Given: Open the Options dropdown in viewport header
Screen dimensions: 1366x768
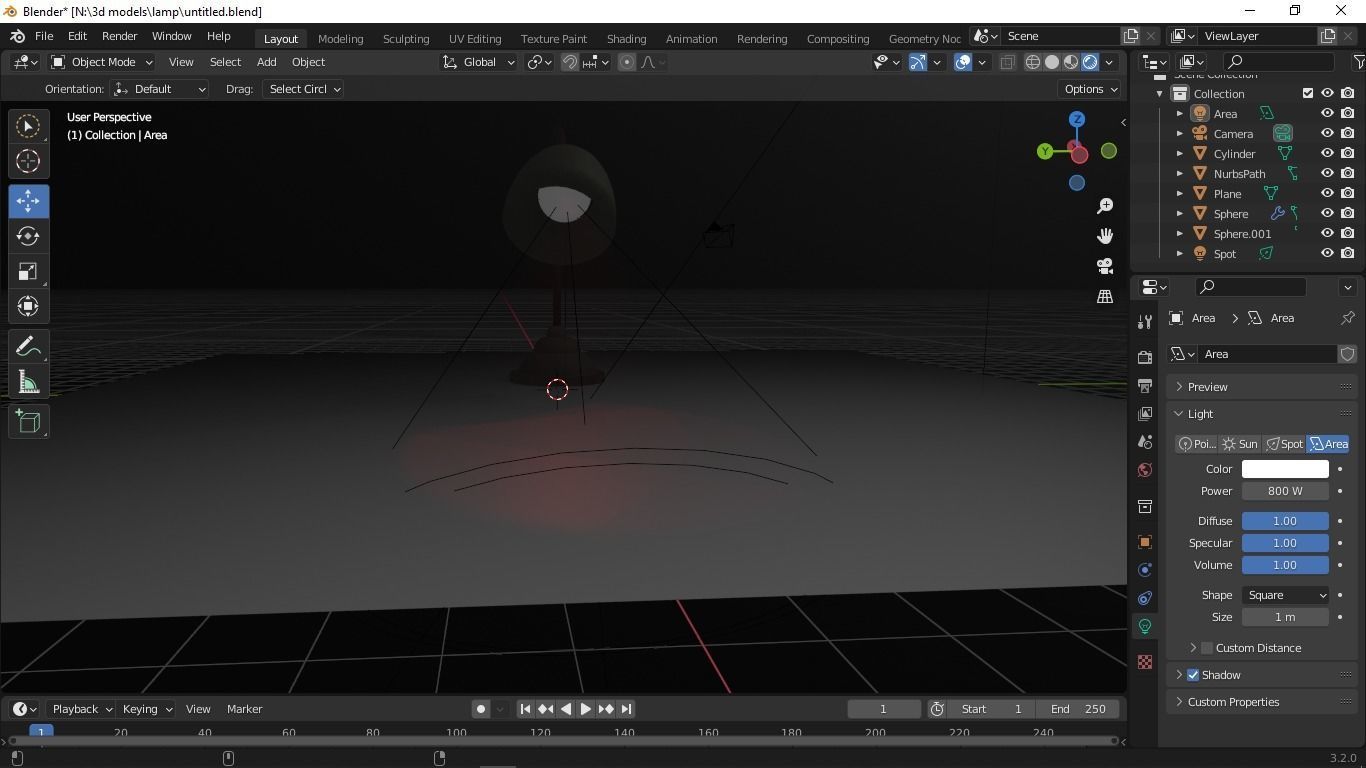Looking at the screenshot, I should (1091, 89).
